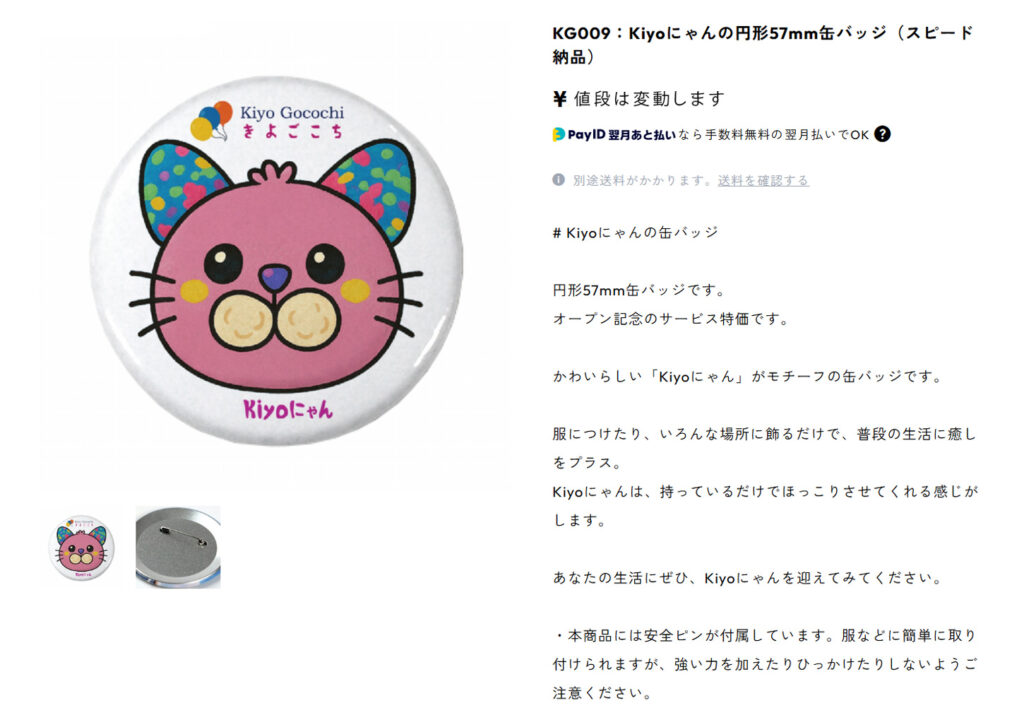Click the 別途送料がかかります notice text
This screenshot has width=1024, height=708.
coord(643,180)
